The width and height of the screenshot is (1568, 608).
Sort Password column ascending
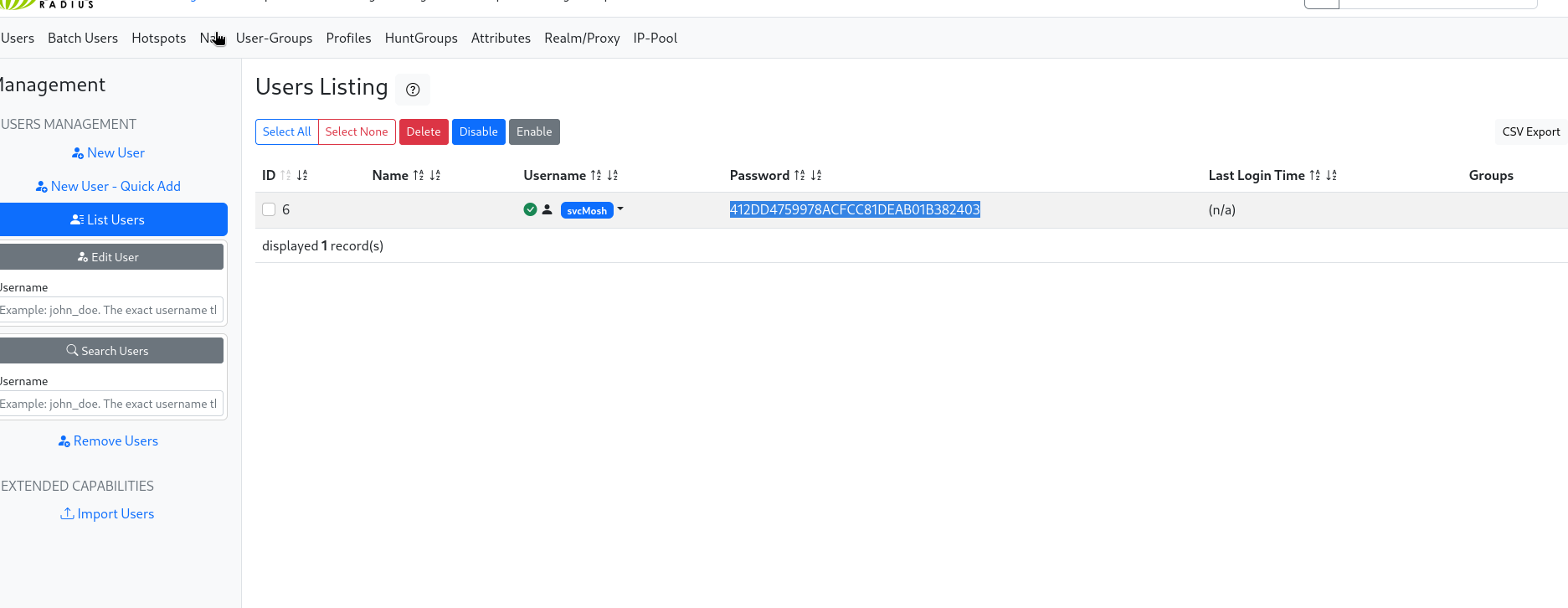pyautogui.click(x=799, y=175)
